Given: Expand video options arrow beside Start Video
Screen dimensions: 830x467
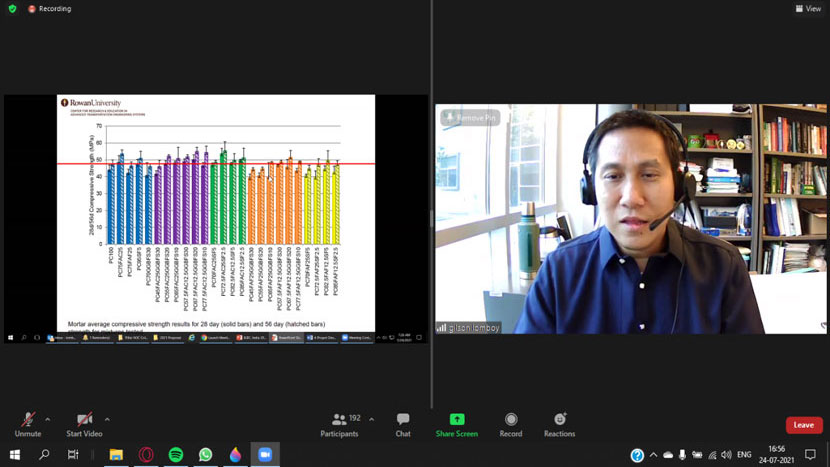Looking at the screenshot, I should click(x=107, y=419).
